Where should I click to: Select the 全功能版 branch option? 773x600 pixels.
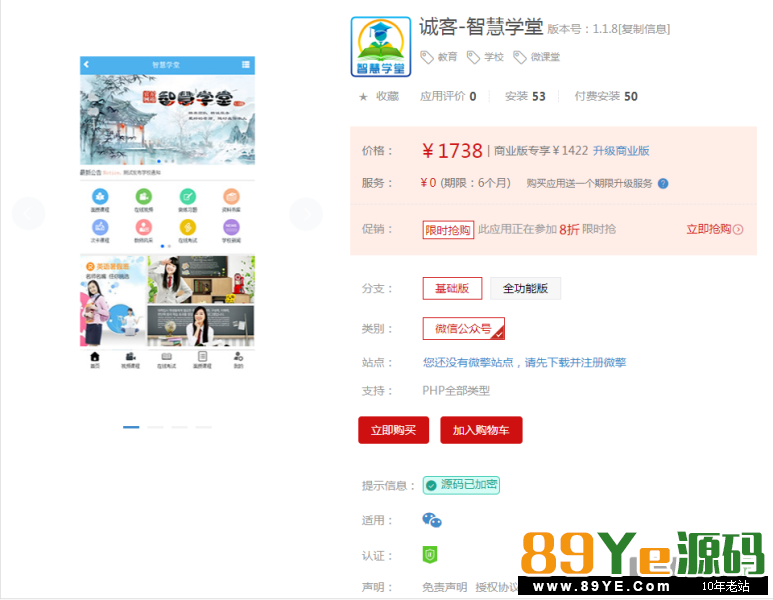click(x=525, y=288)
